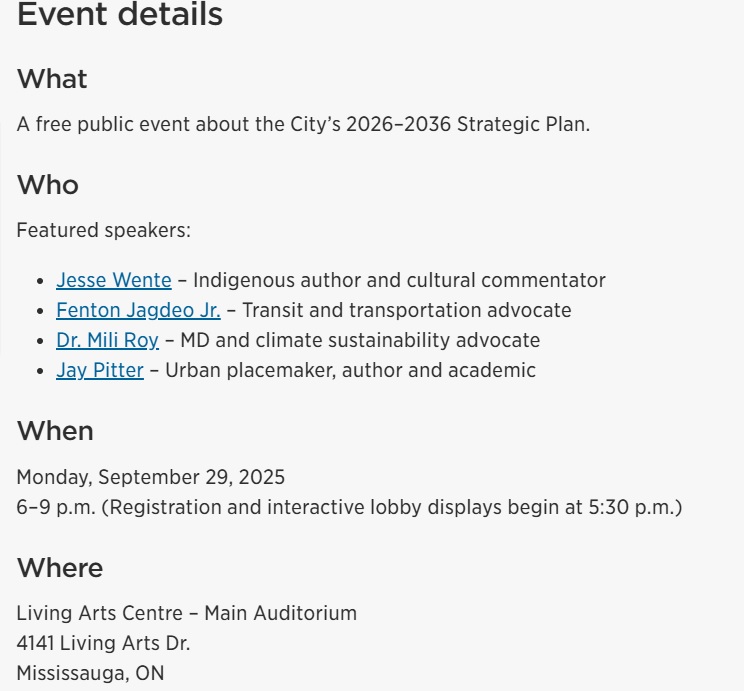Click the Urban placemaker, author and academic text
Screen dimensions: 744x691
coord(350,370)
